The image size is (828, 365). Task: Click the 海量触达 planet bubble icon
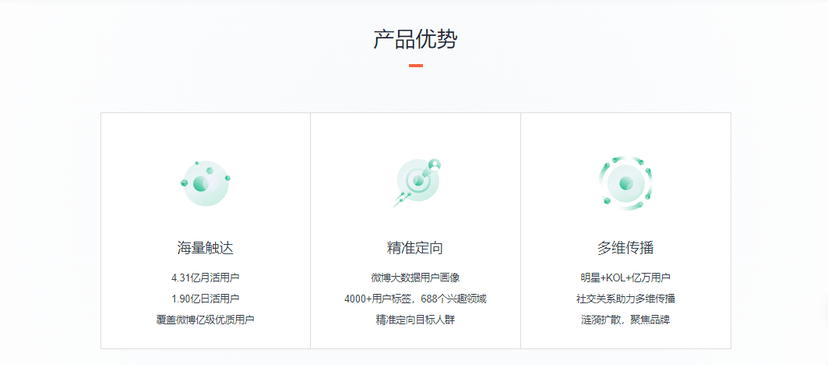pos(205,183)
